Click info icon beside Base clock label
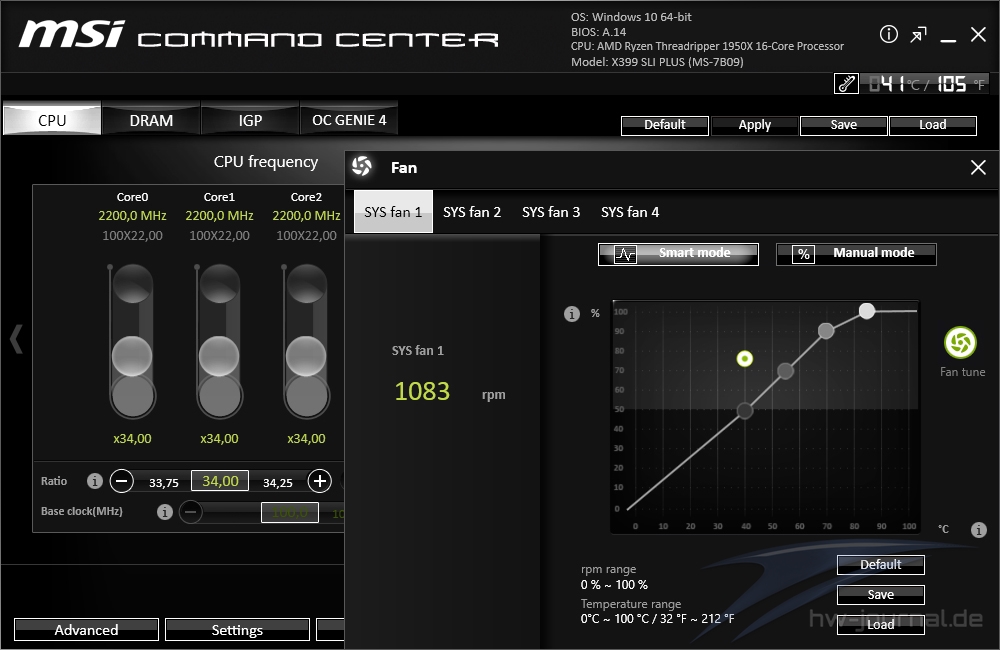This screenshot has height=650, width=1000. pyautogui.click(x=165, y=512)
